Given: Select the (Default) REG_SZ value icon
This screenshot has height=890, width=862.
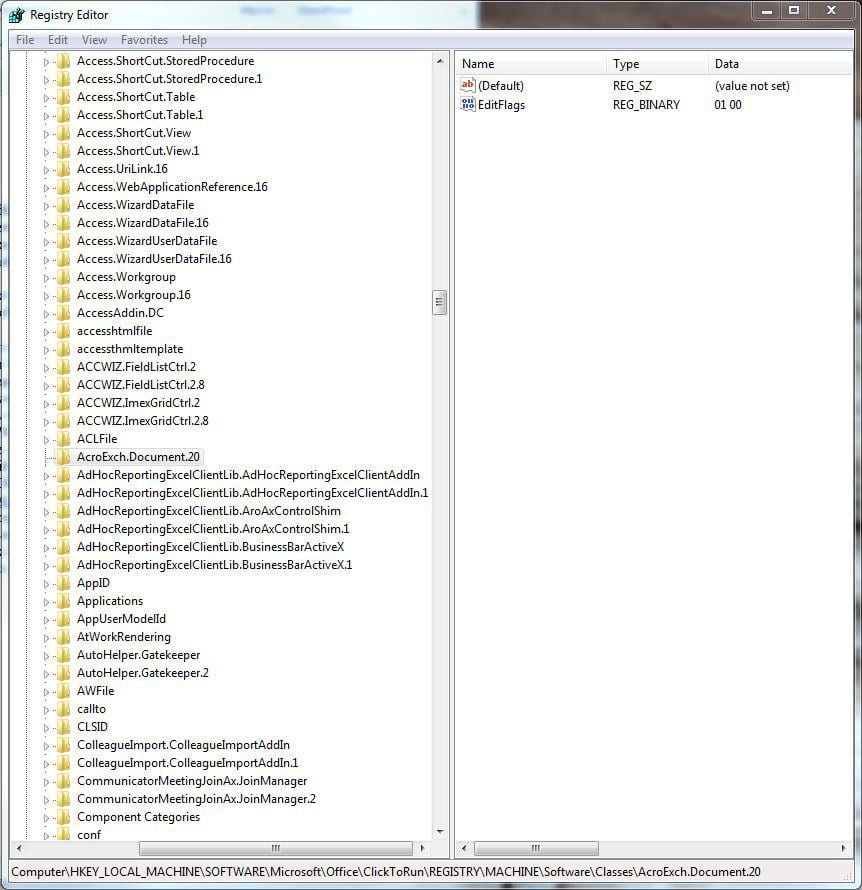Looking at the screenshot, I should [468, 85].
